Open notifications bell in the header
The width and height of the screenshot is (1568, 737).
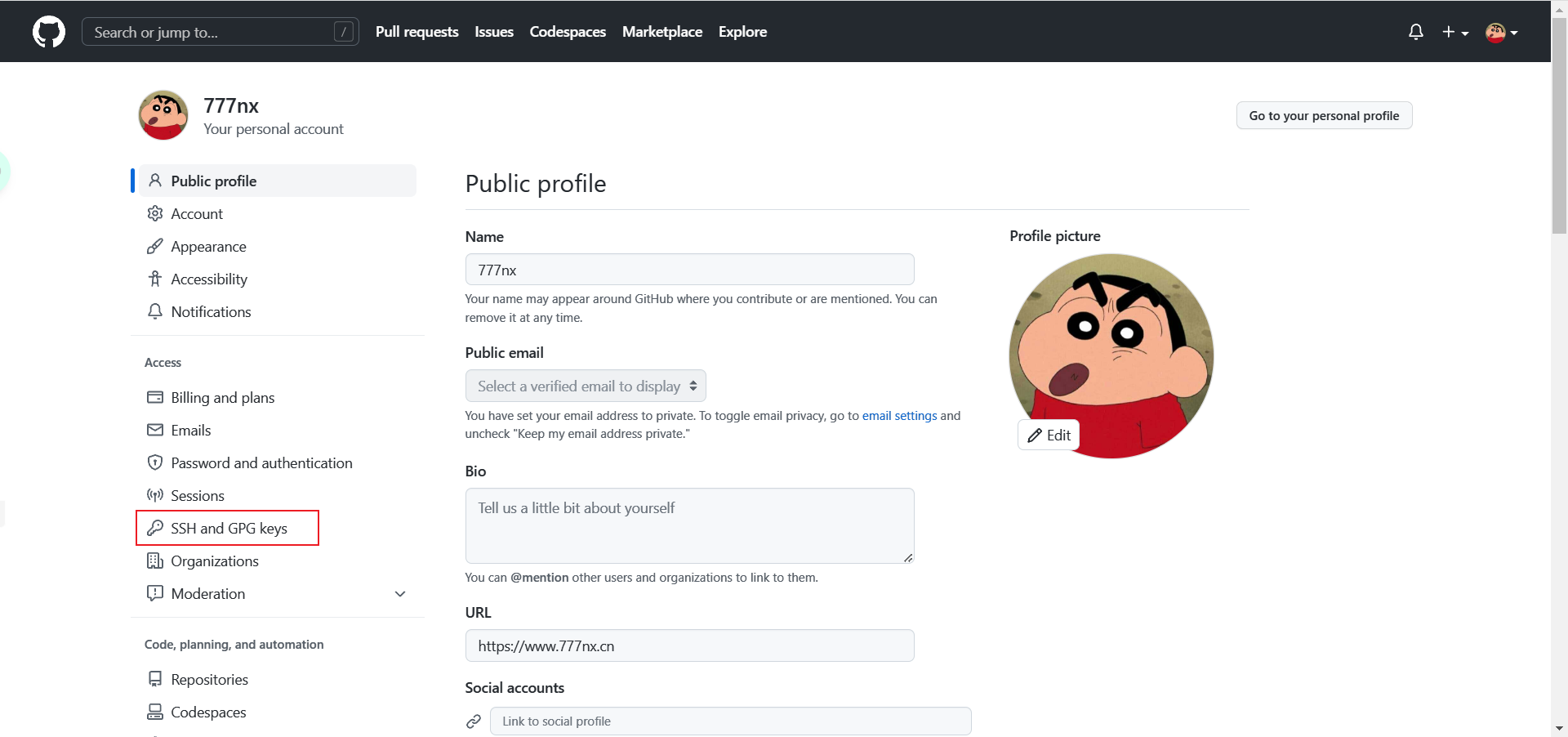(1416, 32)
